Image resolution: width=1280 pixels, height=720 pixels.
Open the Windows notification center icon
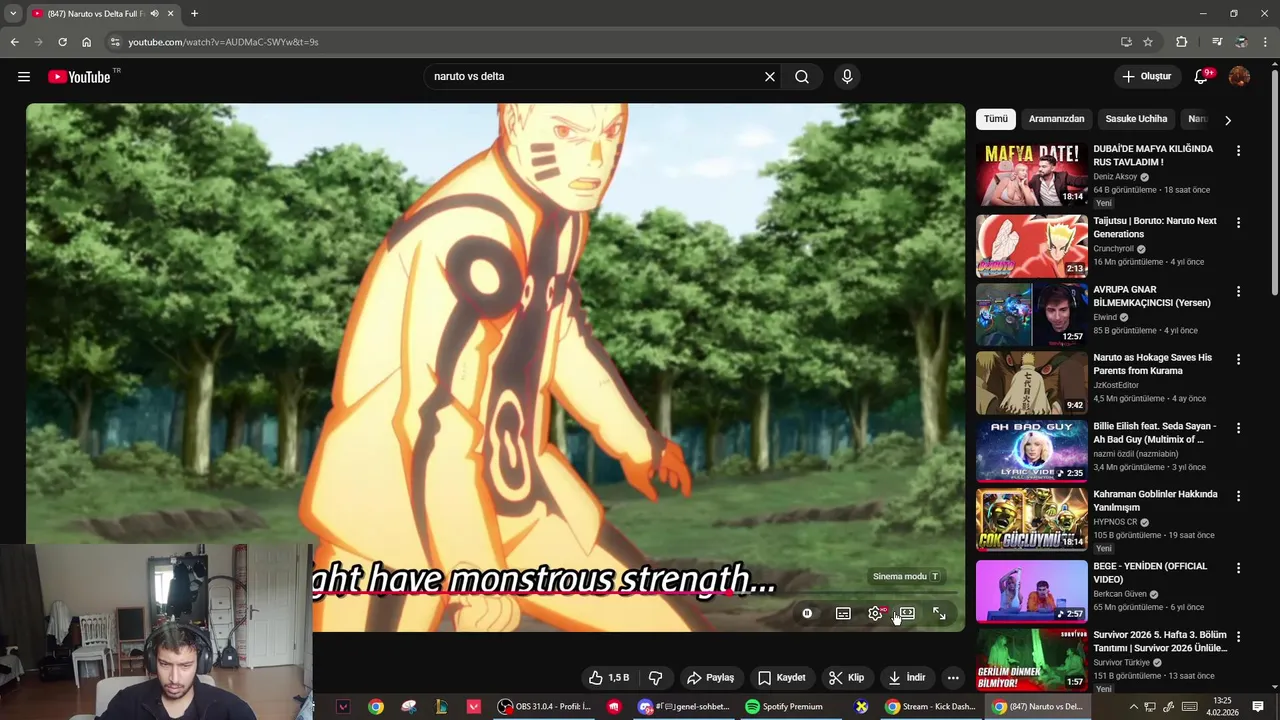(x=1258, y=707)
